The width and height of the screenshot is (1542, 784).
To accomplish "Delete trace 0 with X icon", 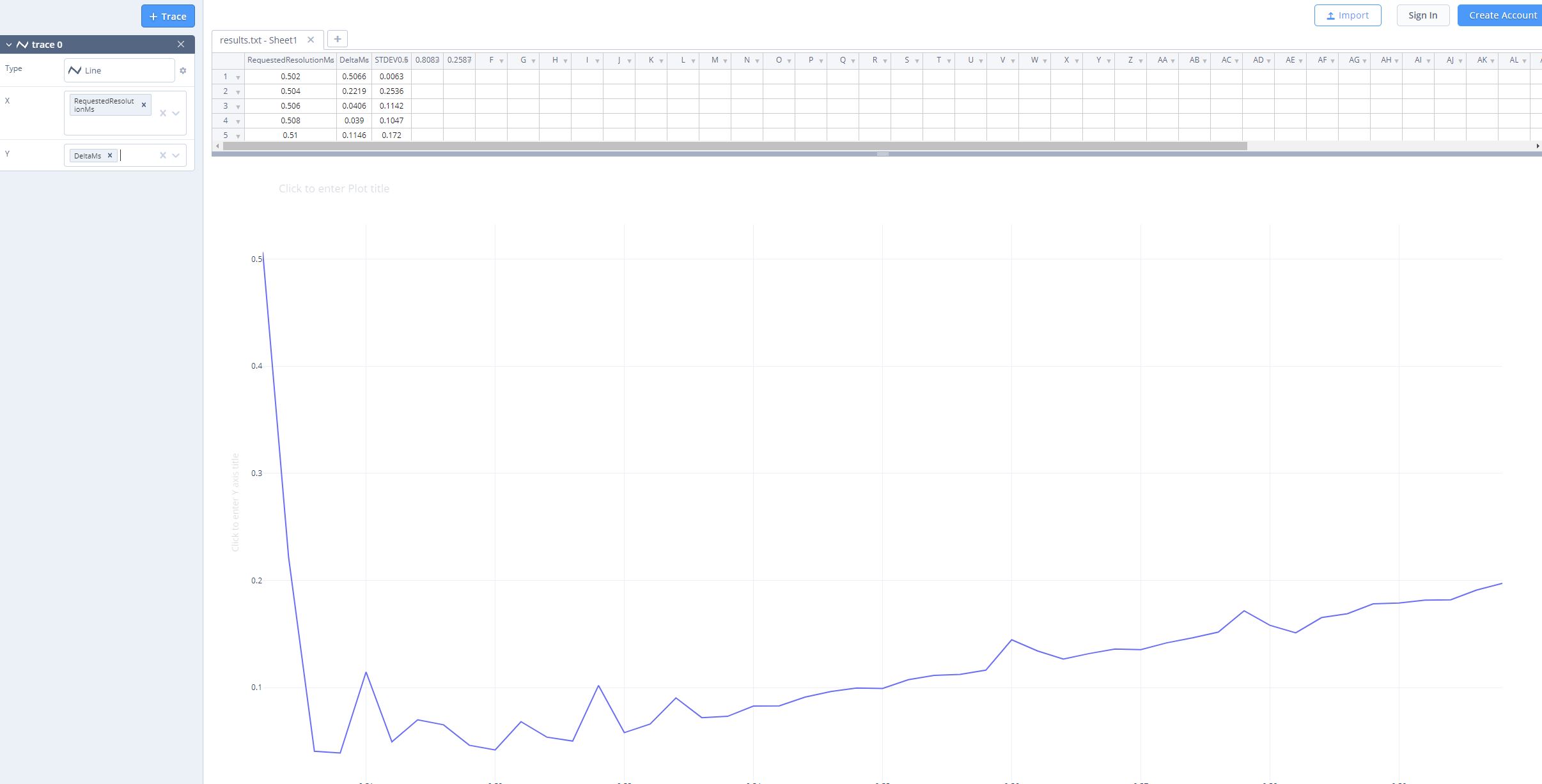I will point(181,44).
